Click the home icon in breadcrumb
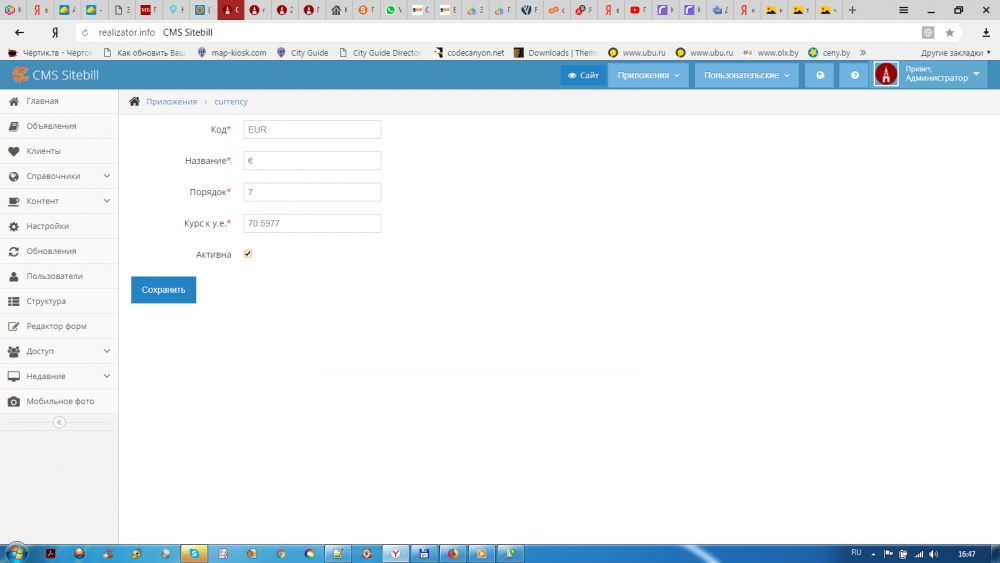The height and width of the screenshot is (563, 1000). (134, 102)
